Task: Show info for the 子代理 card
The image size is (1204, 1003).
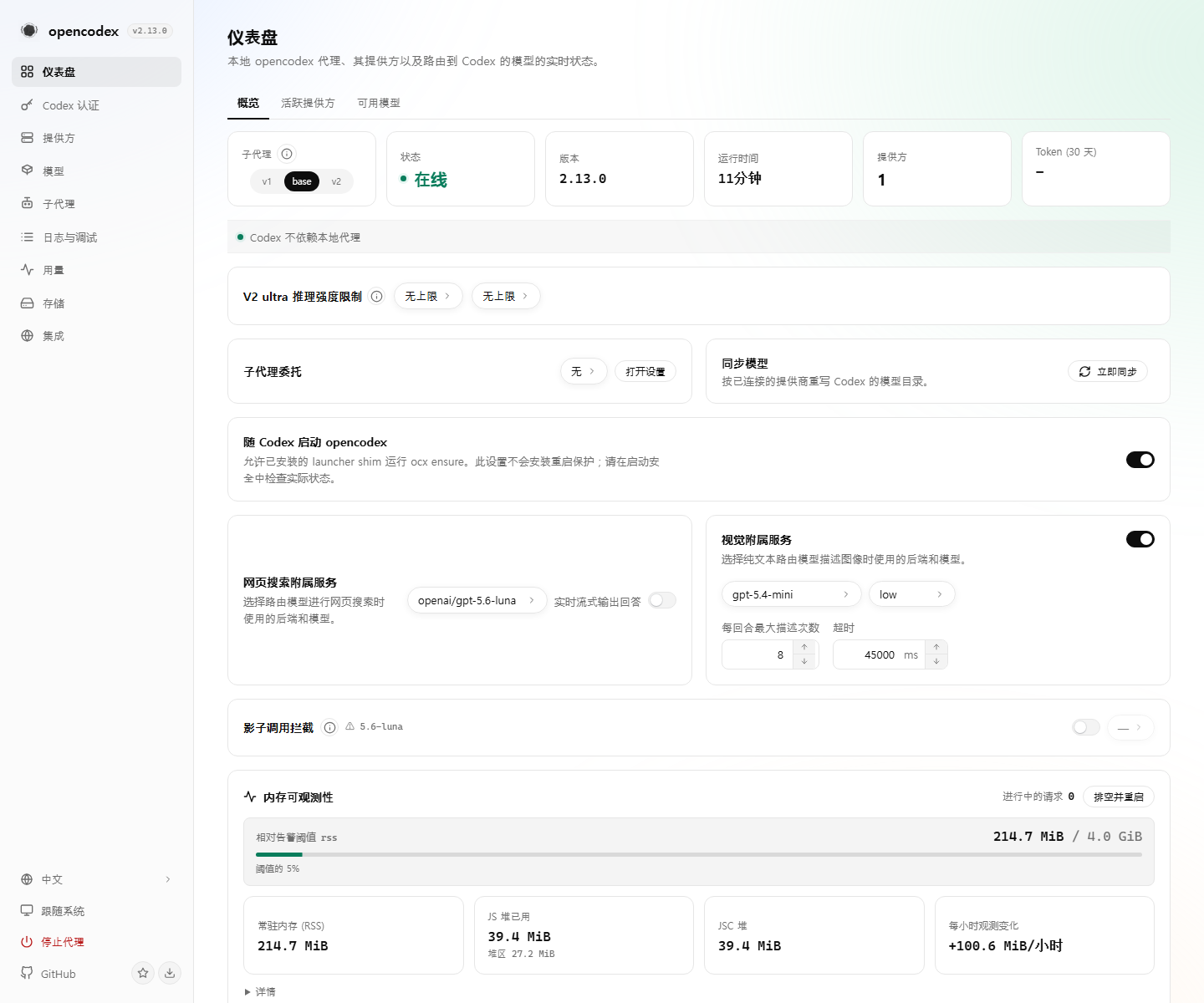Action: pos(287,154)
